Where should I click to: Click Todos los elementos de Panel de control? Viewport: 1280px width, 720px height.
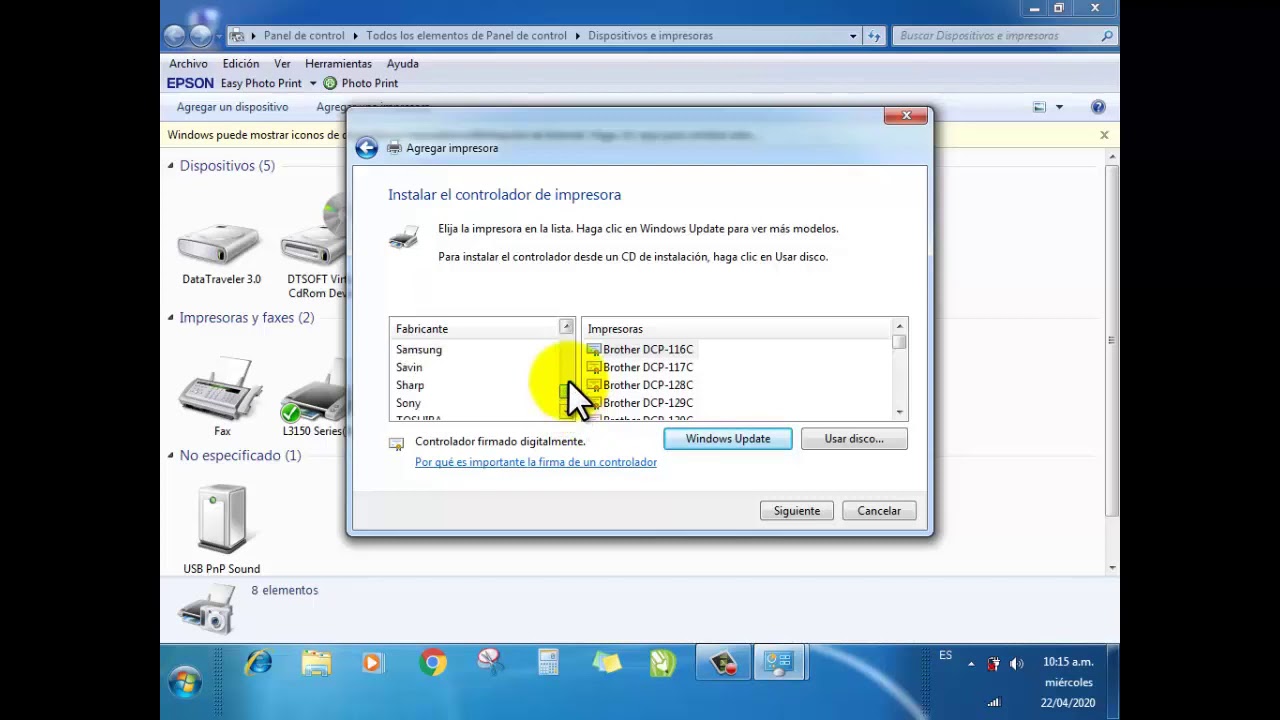(466, 36)
